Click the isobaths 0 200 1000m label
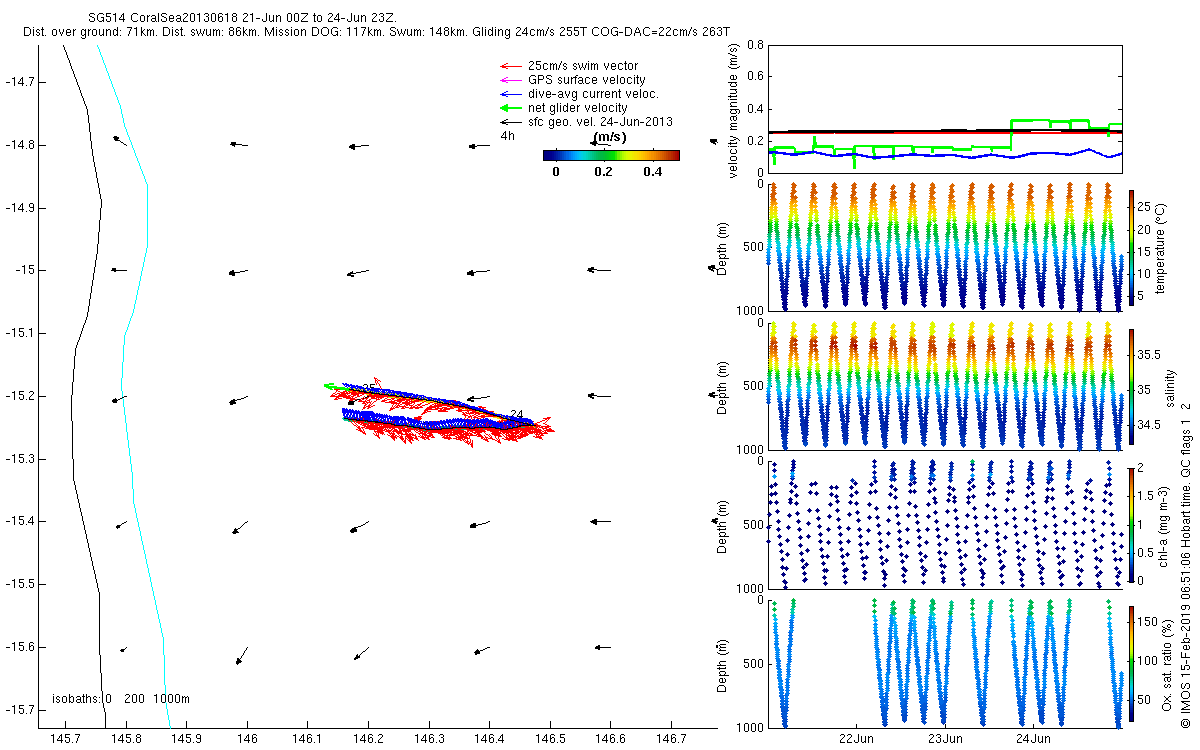The image size is (1200, 750). 121,699
